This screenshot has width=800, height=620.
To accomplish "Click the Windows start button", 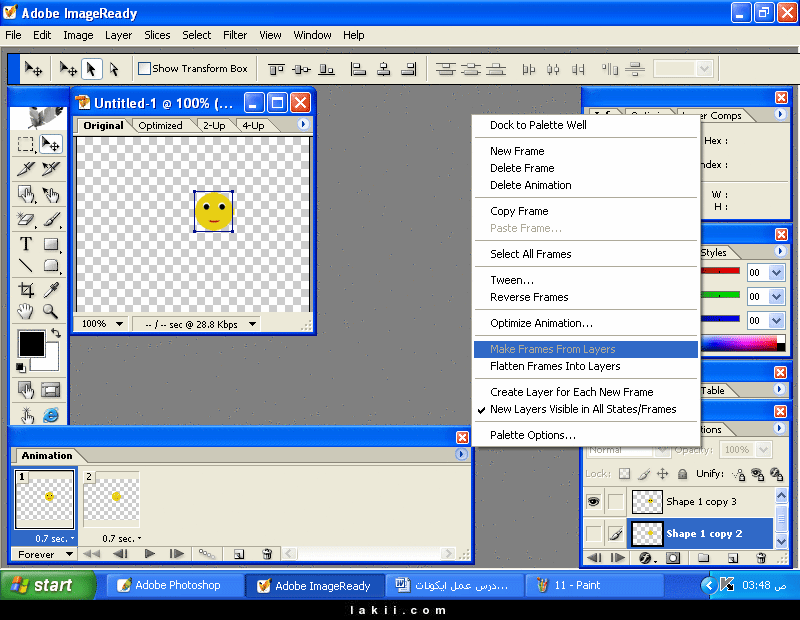I will pos(47,585).
